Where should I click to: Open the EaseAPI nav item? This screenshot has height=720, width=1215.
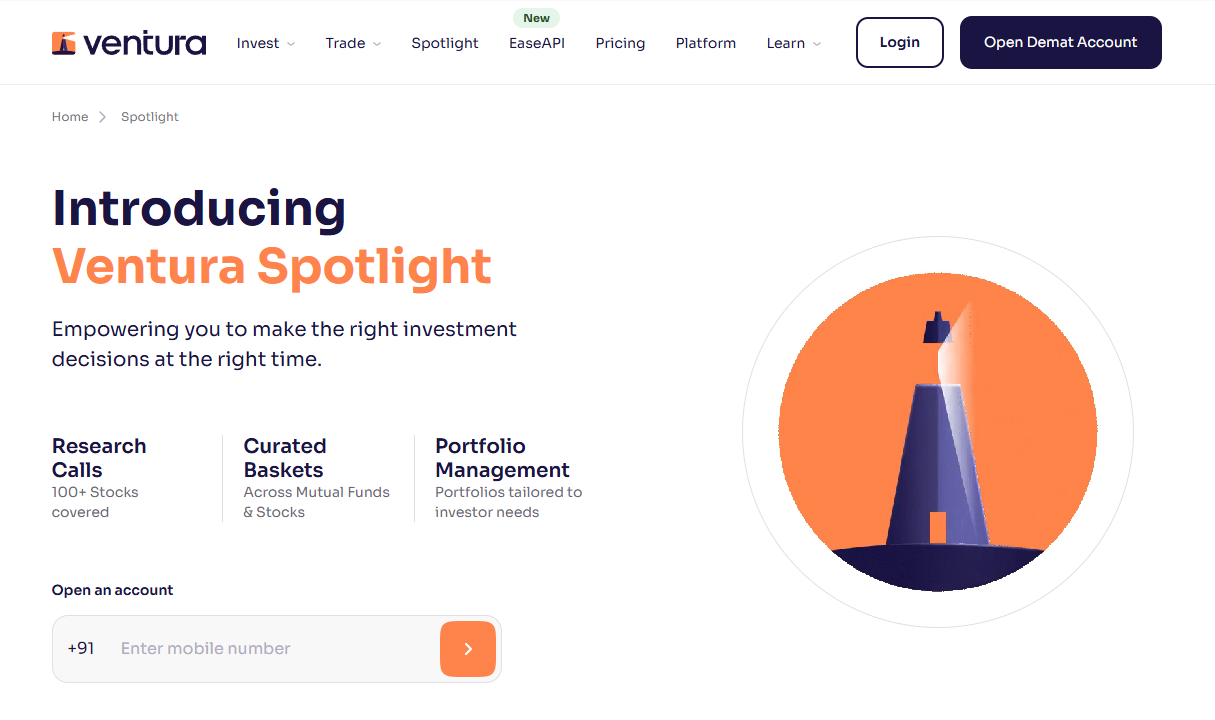coord(537,43)
